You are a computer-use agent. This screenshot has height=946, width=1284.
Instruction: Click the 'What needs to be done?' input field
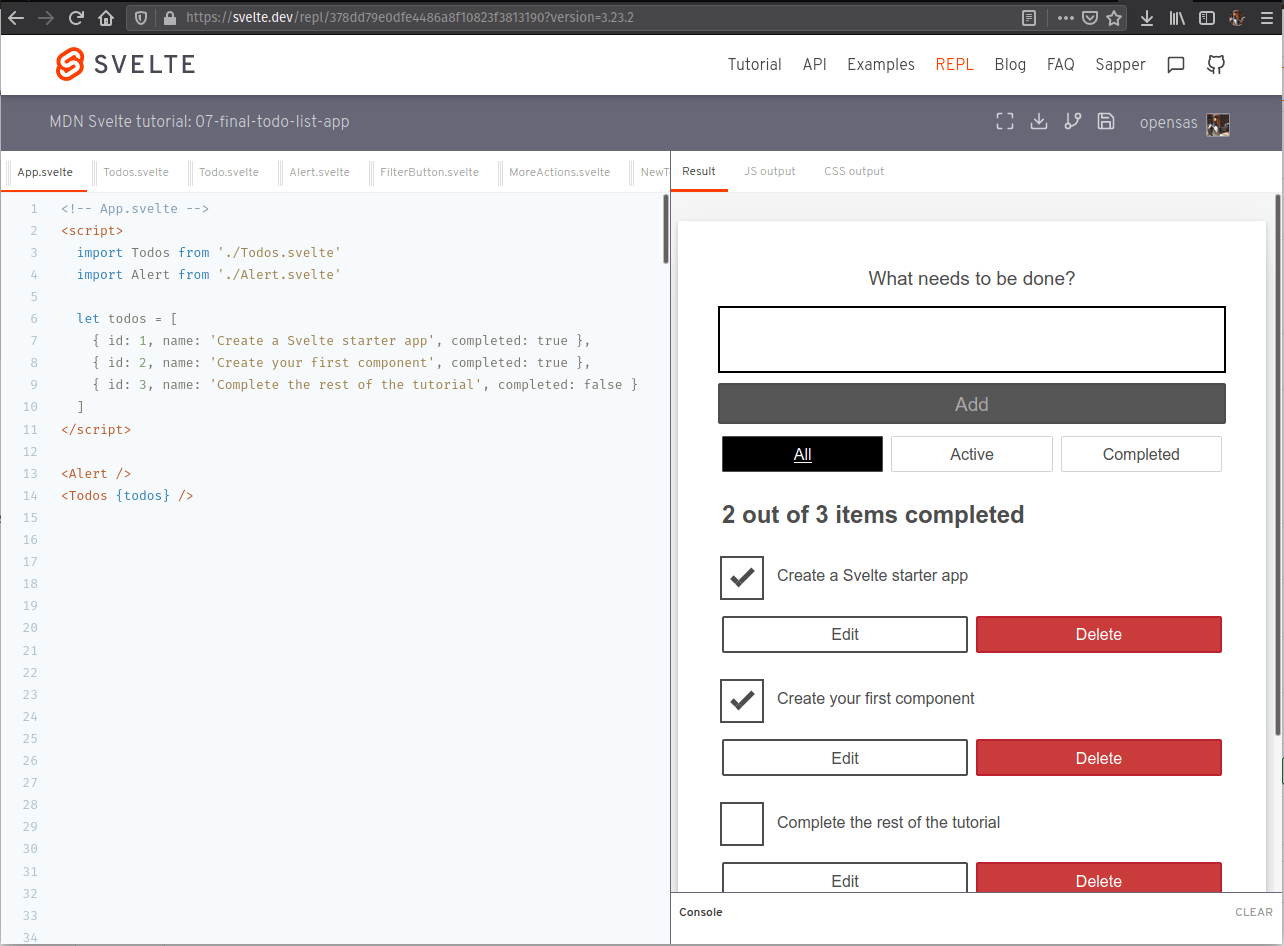tap(971, 339)
